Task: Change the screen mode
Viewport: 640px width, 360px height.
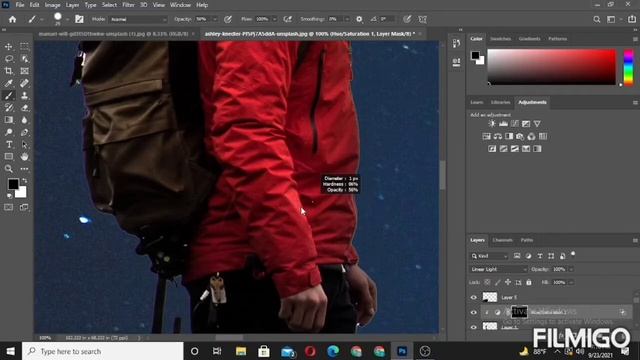Action: pyautogui.click(x=24, y=207)
